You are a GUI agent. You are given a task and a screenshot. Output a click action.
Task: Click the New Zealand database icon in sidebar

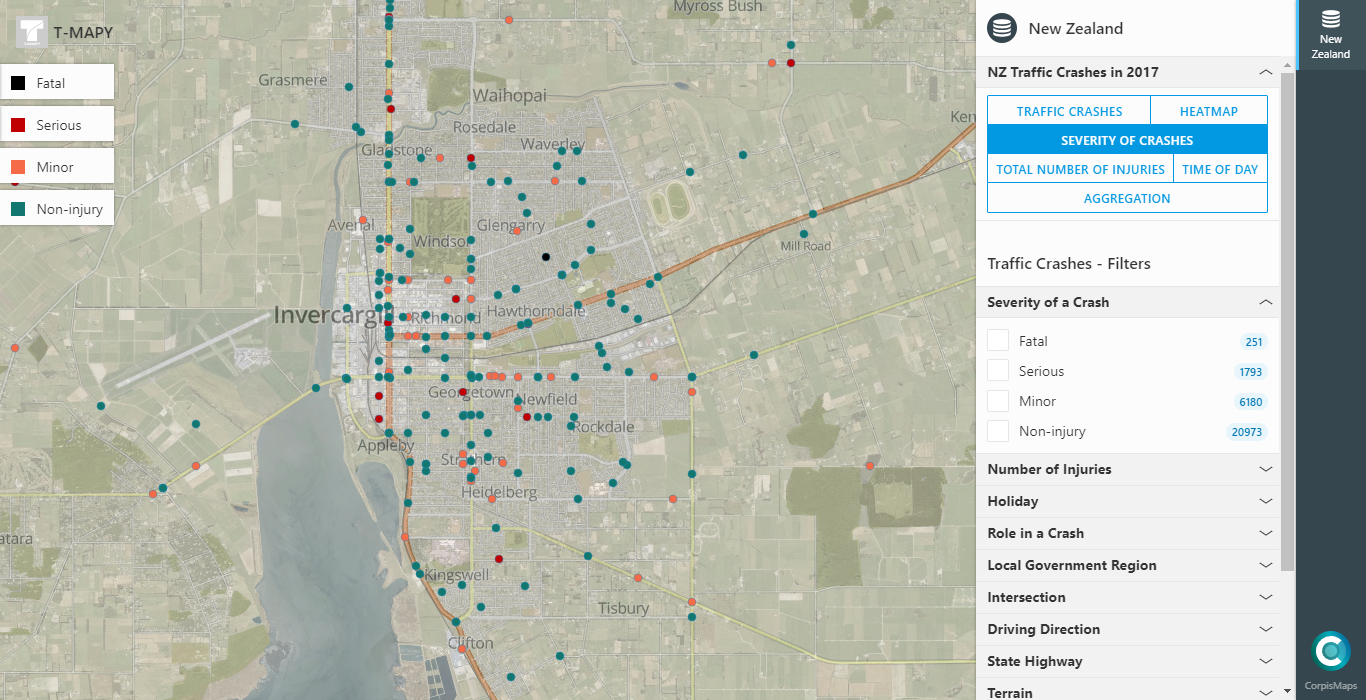click(1330, 19)
